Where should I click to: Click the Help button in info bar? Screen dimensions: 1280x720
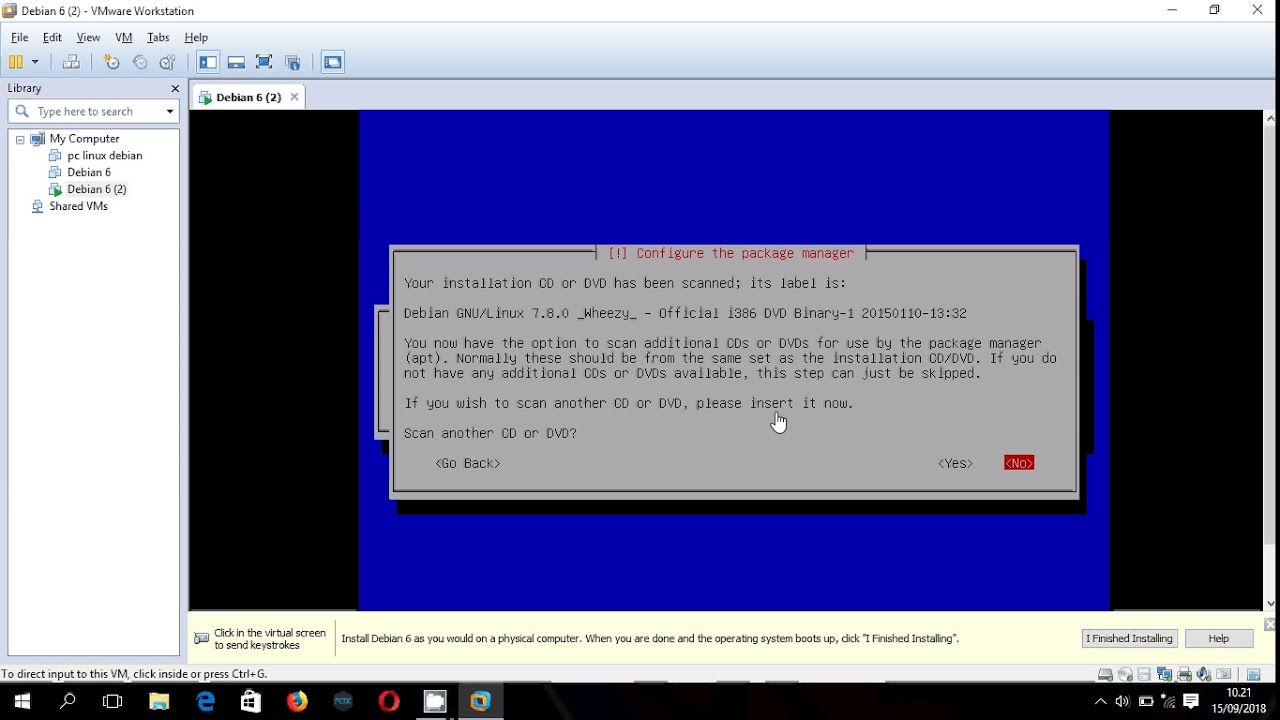1219,638
